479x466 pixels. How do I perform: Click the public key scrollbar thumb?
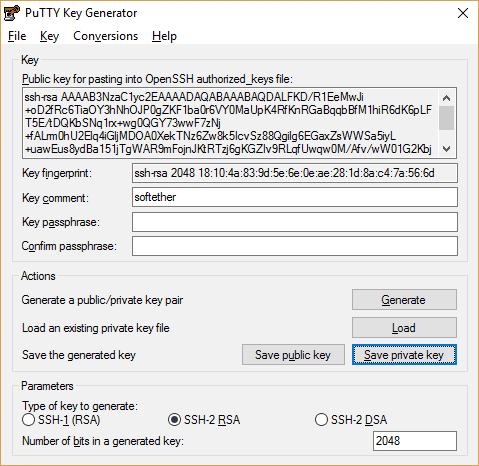446,118
